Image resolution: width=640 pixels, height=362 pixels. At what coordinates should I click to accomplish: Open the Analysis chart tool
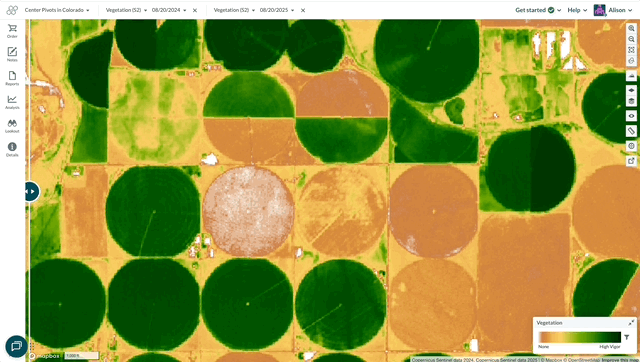pos(12,102)
